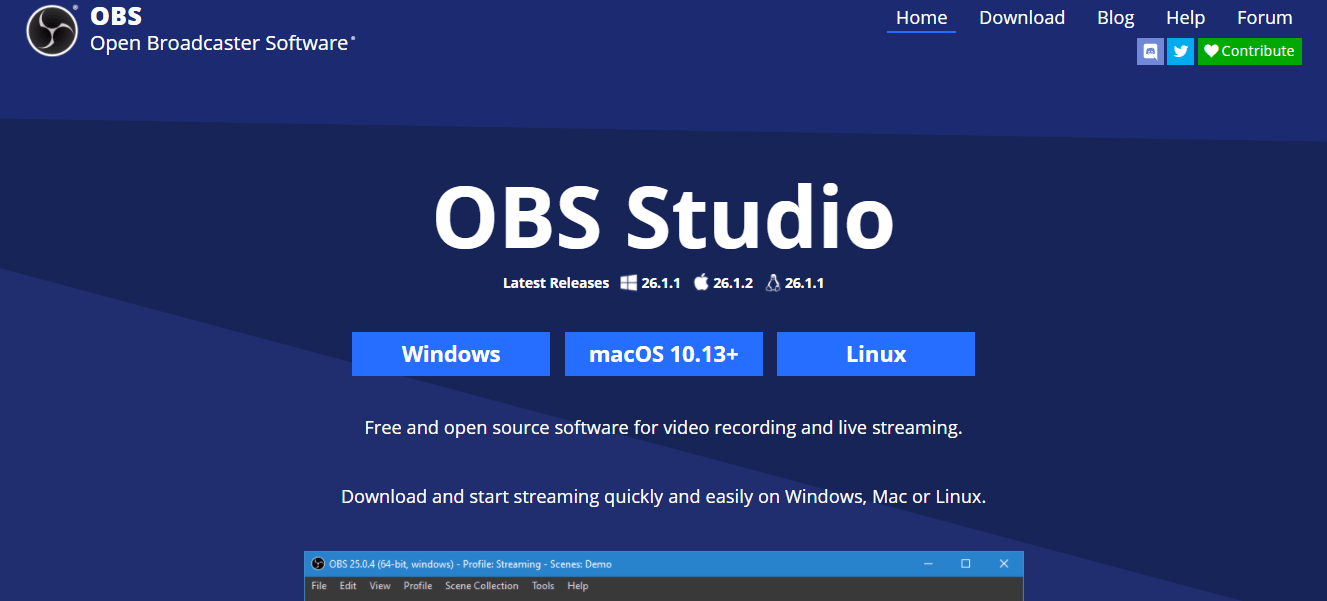
Task: Click the Windows logo beside 26.1.1
Action: (629, 283)
